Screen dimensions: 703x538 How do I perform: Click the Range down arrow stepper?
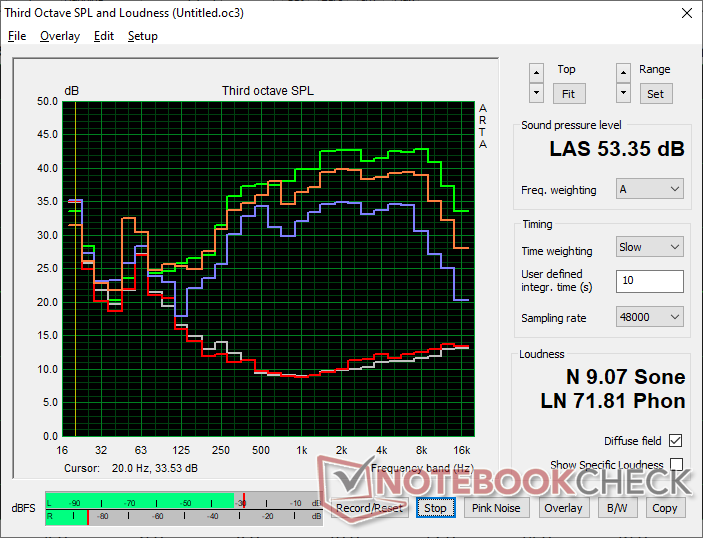[624, 93]
